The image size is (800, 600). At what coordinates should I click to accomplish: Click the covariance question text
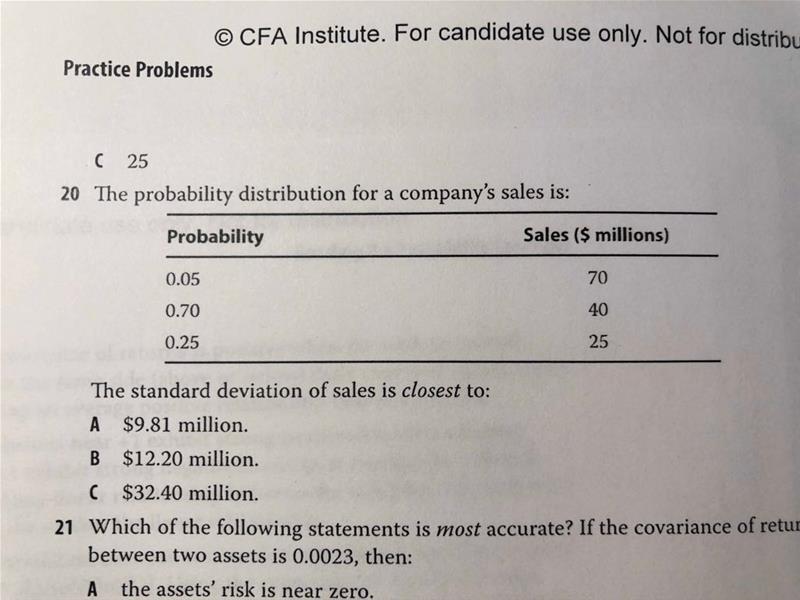(440, 526)
